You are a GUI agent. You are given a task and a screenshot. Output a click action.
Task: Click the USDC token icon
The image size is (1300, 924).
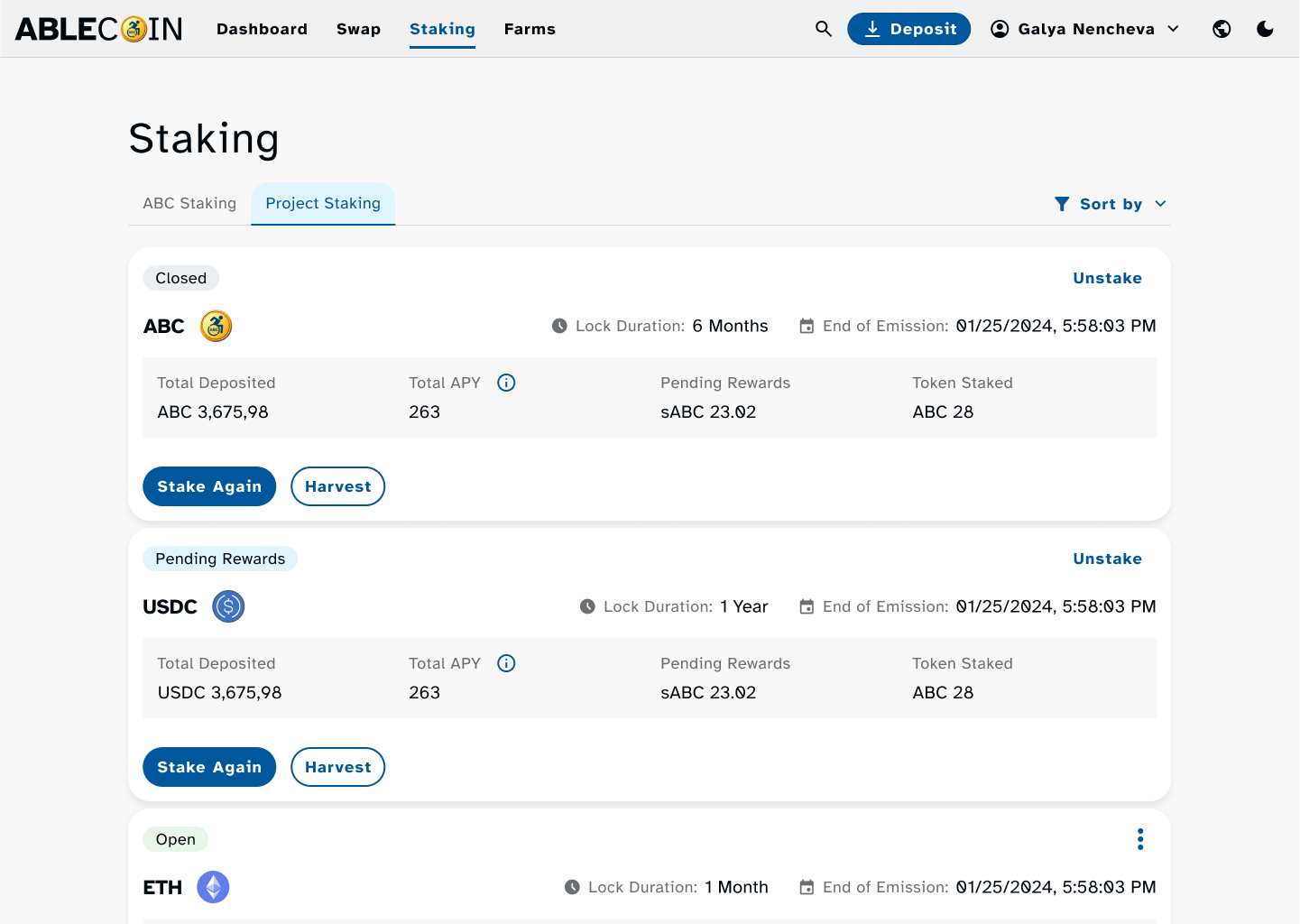(x=228, y=606)
